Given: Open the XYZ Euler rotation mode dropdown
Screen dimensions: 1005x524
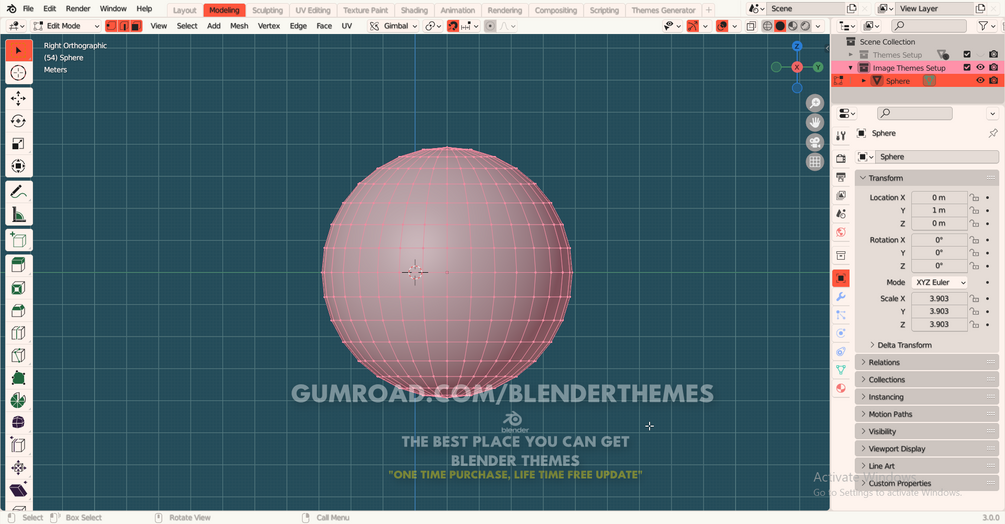Looking at the screenshot, I should pos(939,282).
